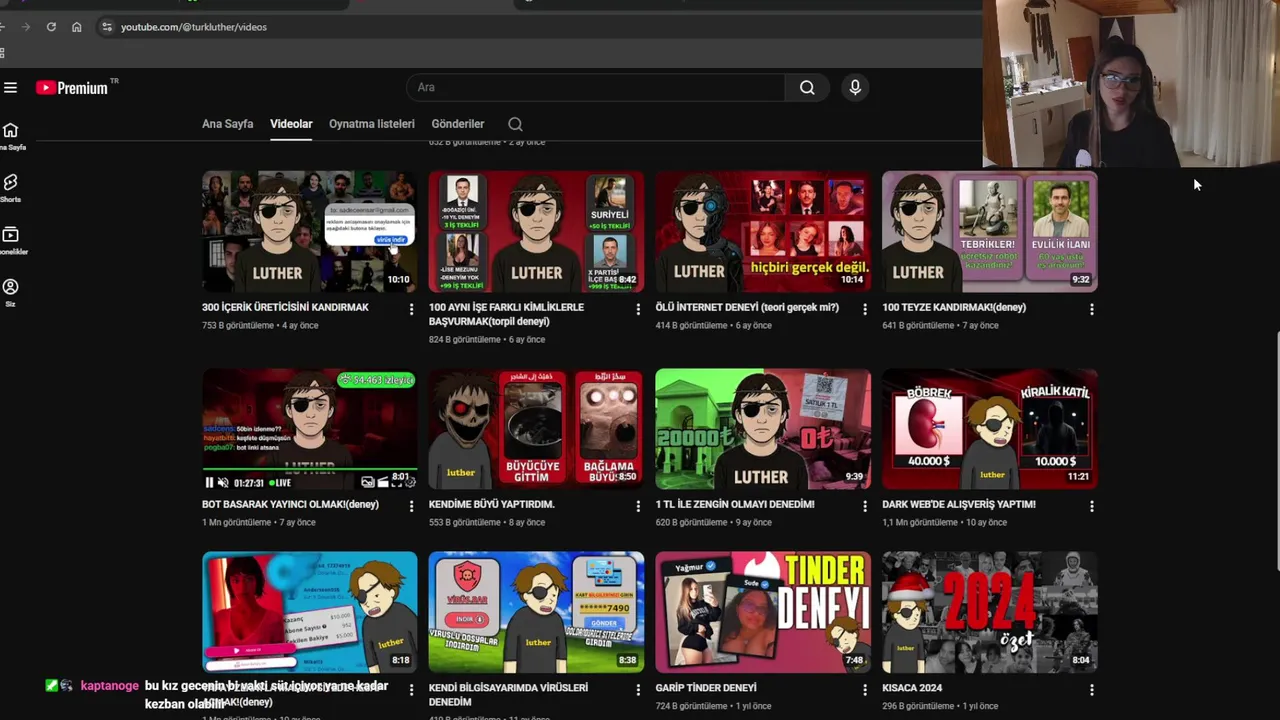This screenshot has height=720, width=1280.
Task: Play the 8:18 video thumbnail, bottom-left card
Action: click(x=310, y=612)
